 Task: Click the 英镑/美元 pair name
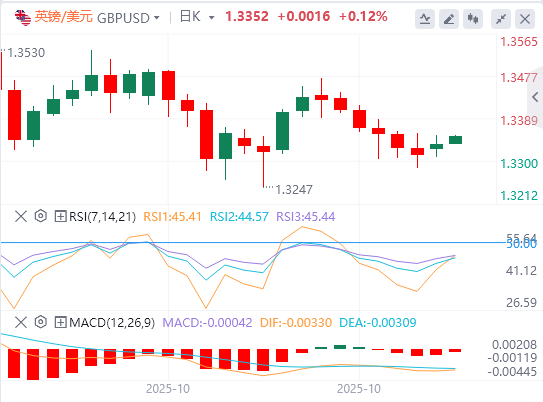click(64, 17)
